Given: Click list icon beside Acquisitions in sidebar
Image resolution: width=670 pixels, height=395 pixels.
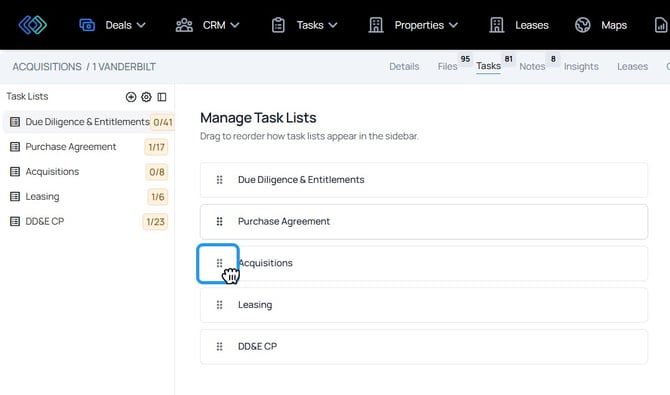Looking at the screenshot, I should 15,171.
